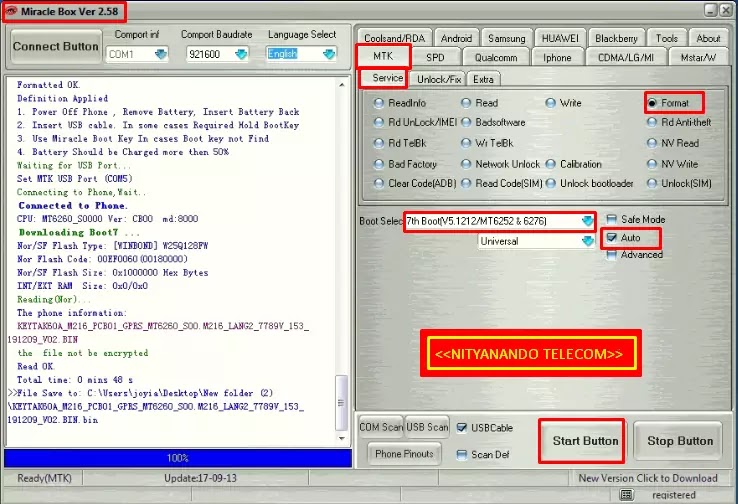Viewport: 738px width, 504px height.
Task: Click the log scrollbar down arrow
Action: click(x=342, y=438)
